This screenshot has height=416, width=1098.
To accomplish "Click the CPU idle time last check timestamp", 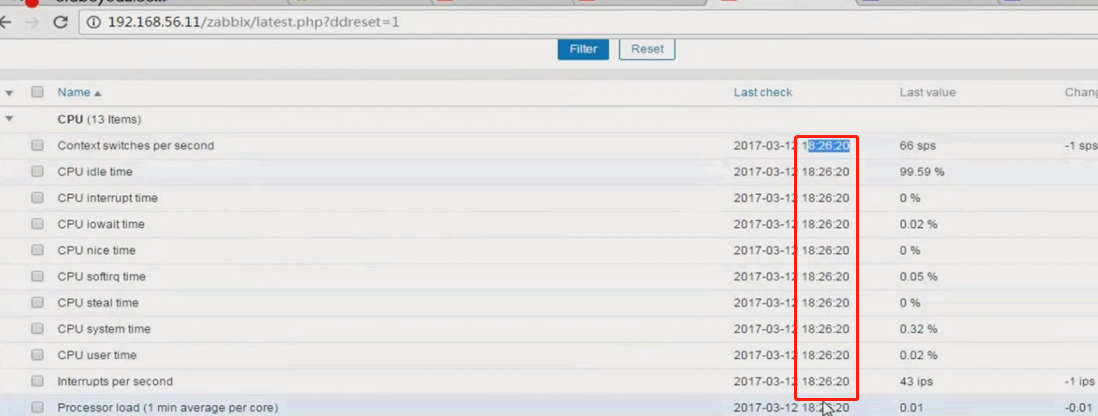I will (791, 172).
